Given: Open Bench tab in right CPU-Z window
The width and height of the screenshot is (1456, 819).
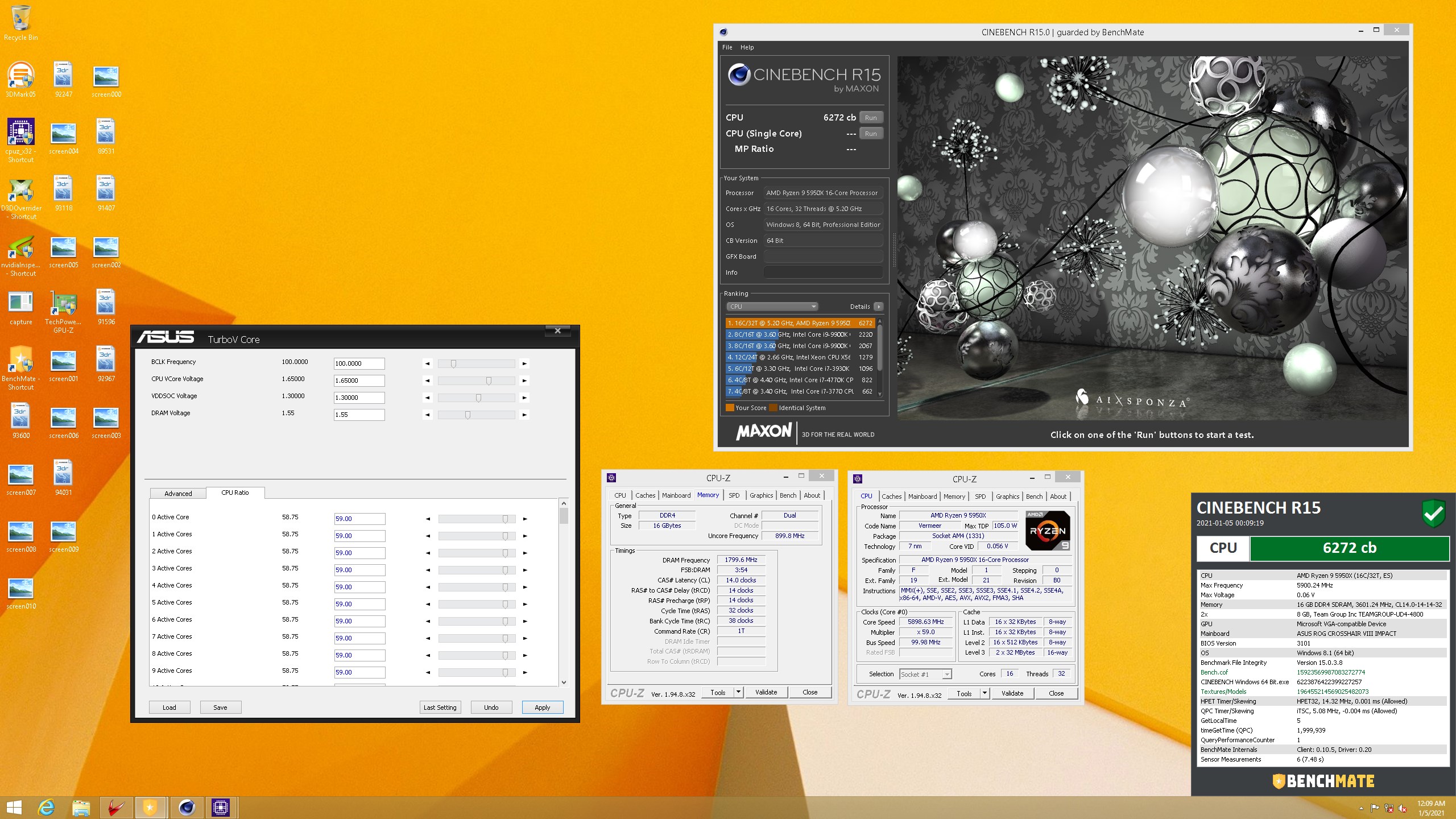Looking at the screenshot, I should coord(1034,497).
